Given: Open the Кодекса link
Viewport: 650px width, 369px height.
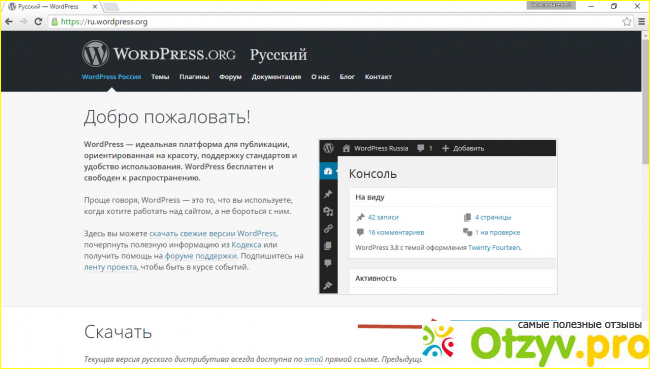Looking at the screenshot, I should tap(246, 245).
